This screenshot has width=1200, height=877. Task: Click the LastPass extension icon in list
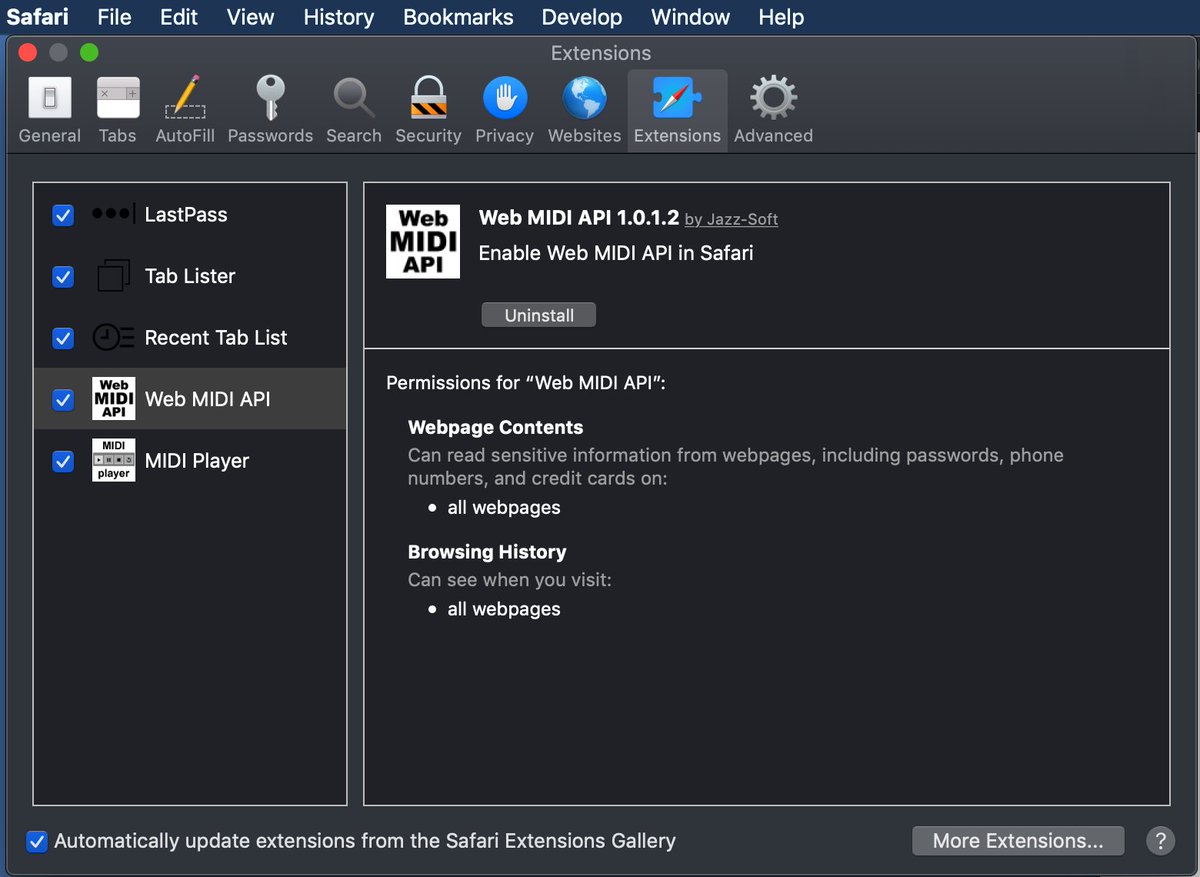tap(113, 214)
